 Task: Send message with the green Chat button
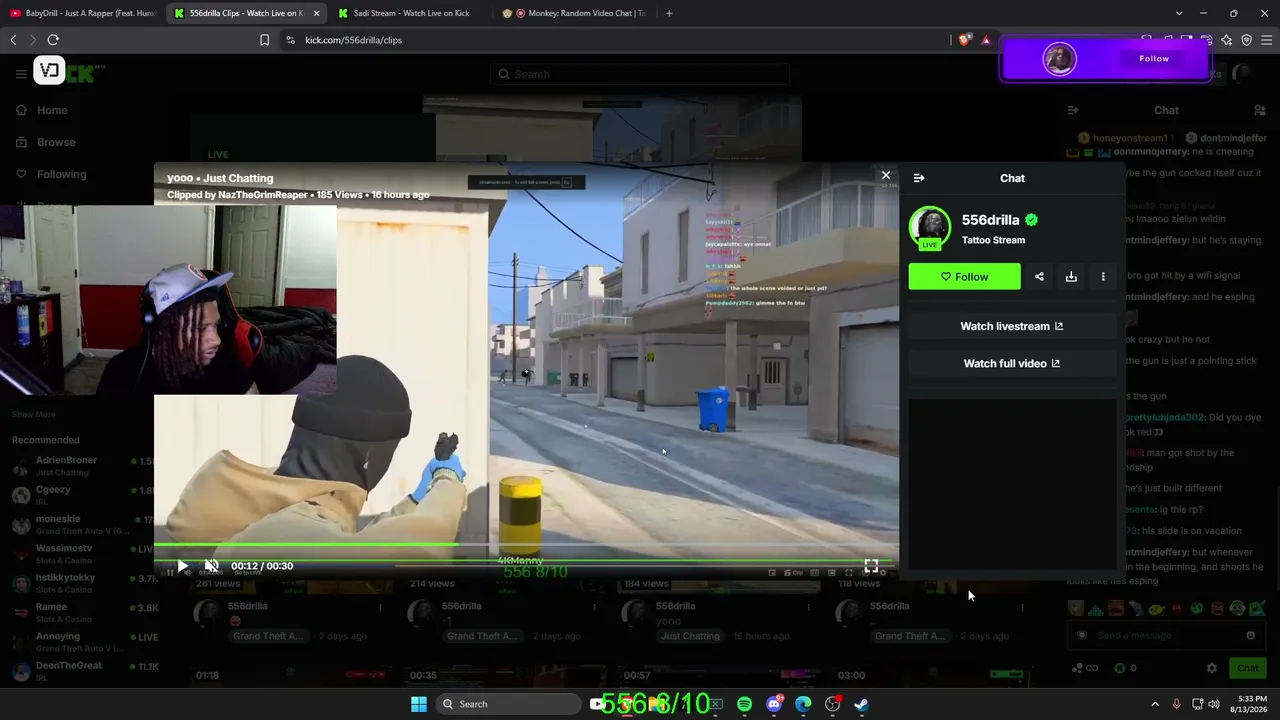point(1248,668)
